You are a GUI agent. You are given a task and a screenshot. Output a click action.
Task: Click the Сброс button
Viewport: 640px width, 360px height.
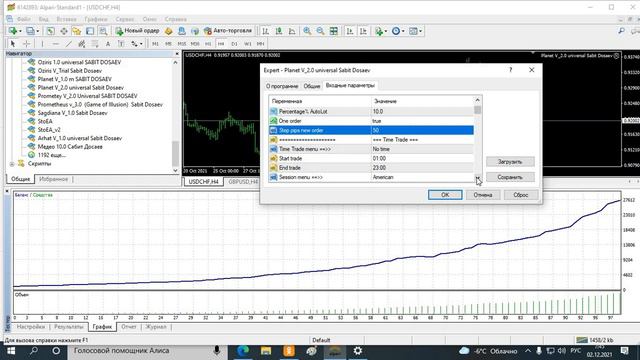tap(521, 195)
